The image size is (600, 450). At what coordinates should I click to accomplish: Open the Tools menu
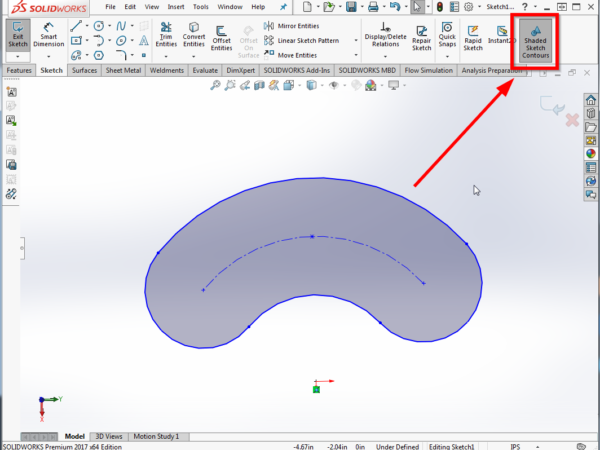click(x=201, y=7)
